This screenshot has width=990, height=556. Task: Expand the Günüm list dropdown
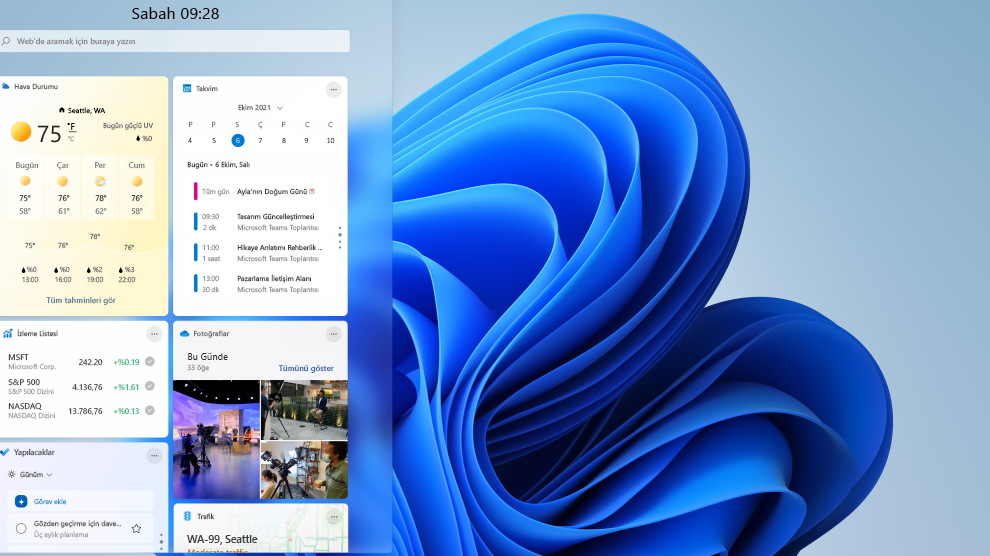(x=30, y=474)
